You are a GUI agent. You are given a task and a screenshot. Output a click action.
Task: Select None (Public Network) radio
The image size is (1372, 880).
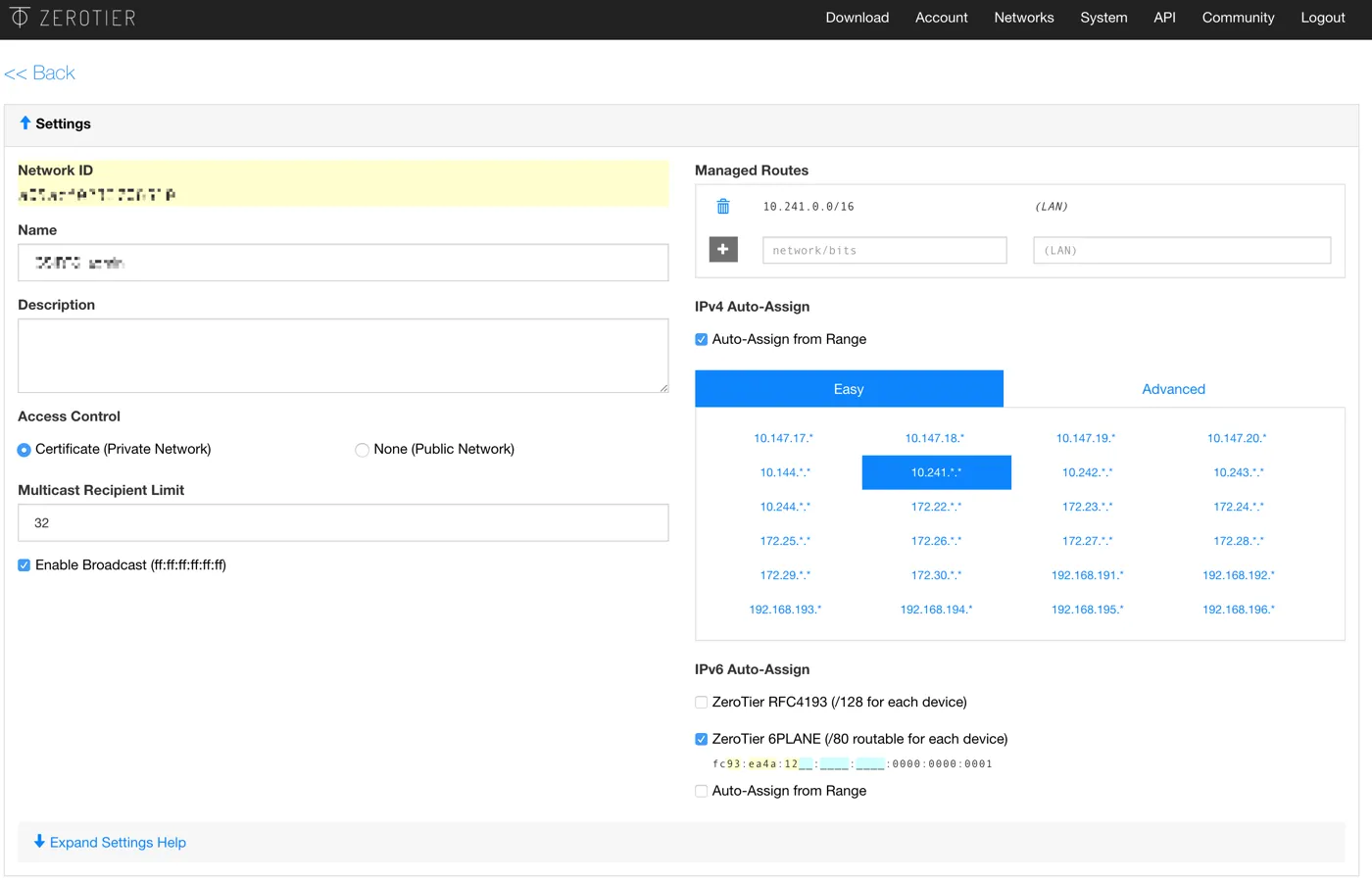pos(362,450)
